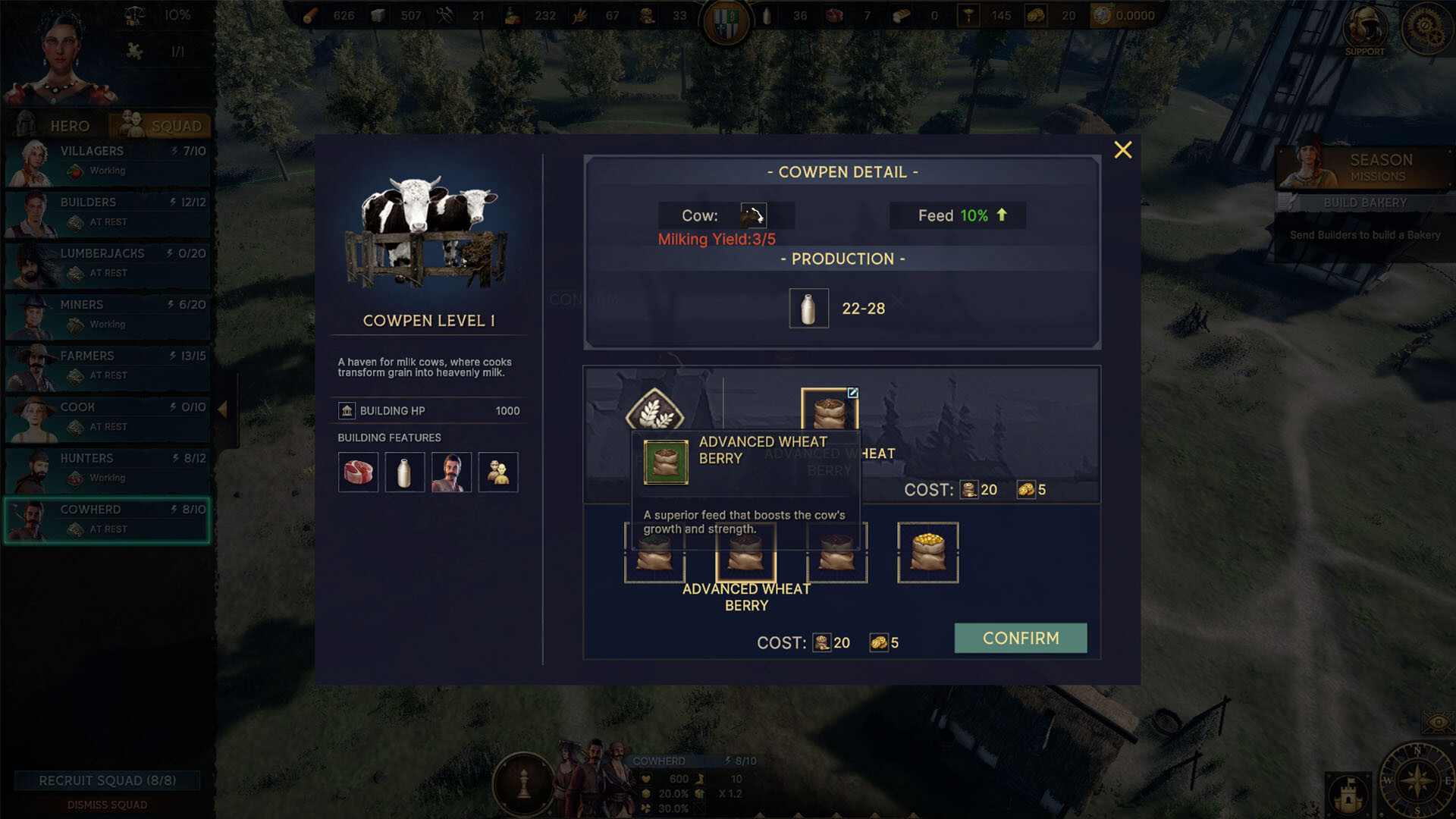Click the cow assignment icon next to Cow
1456x819 pixels.
coord(753,215)
